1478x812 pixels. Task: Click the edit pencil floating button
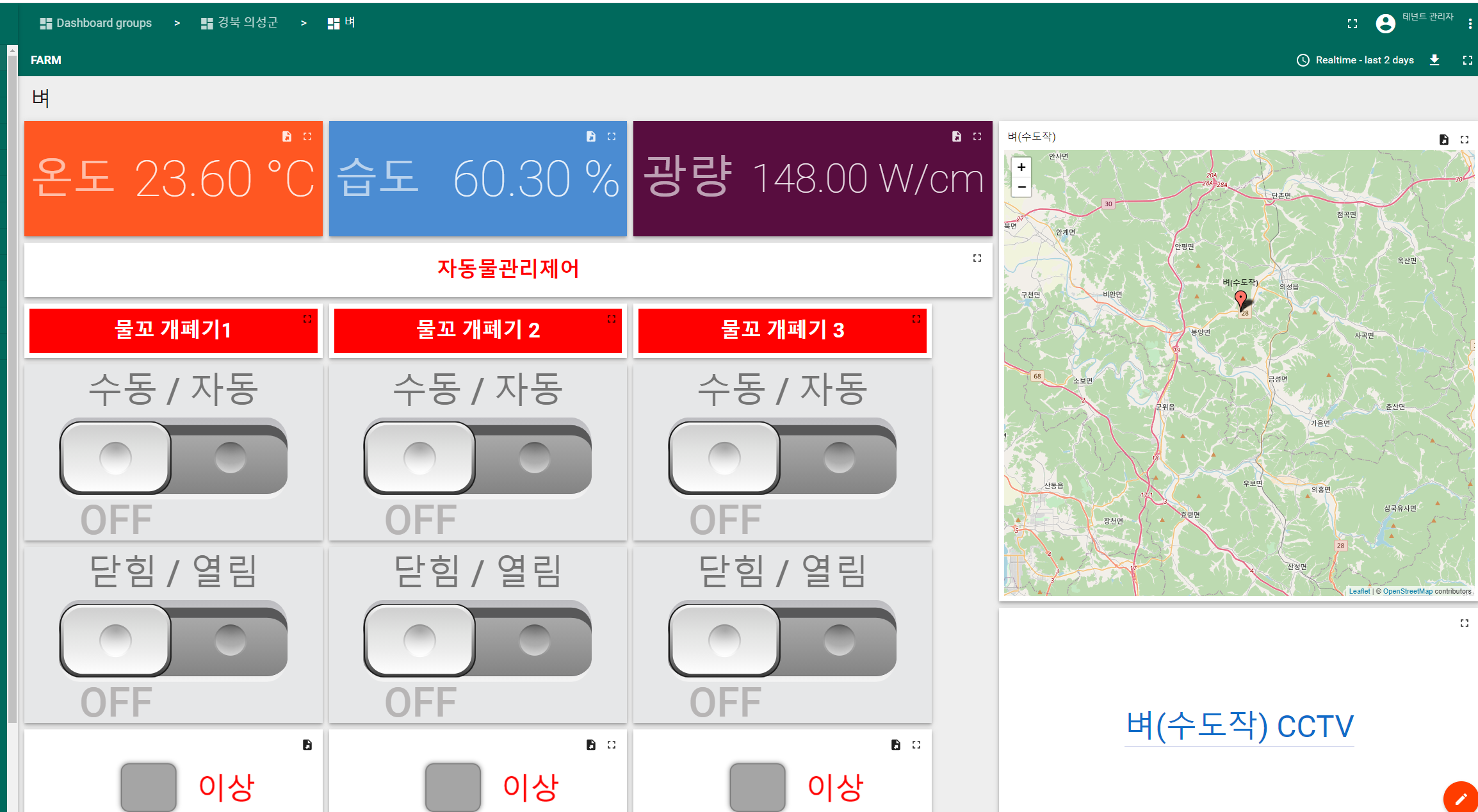pyautogui.click(x=1461, y=798)
